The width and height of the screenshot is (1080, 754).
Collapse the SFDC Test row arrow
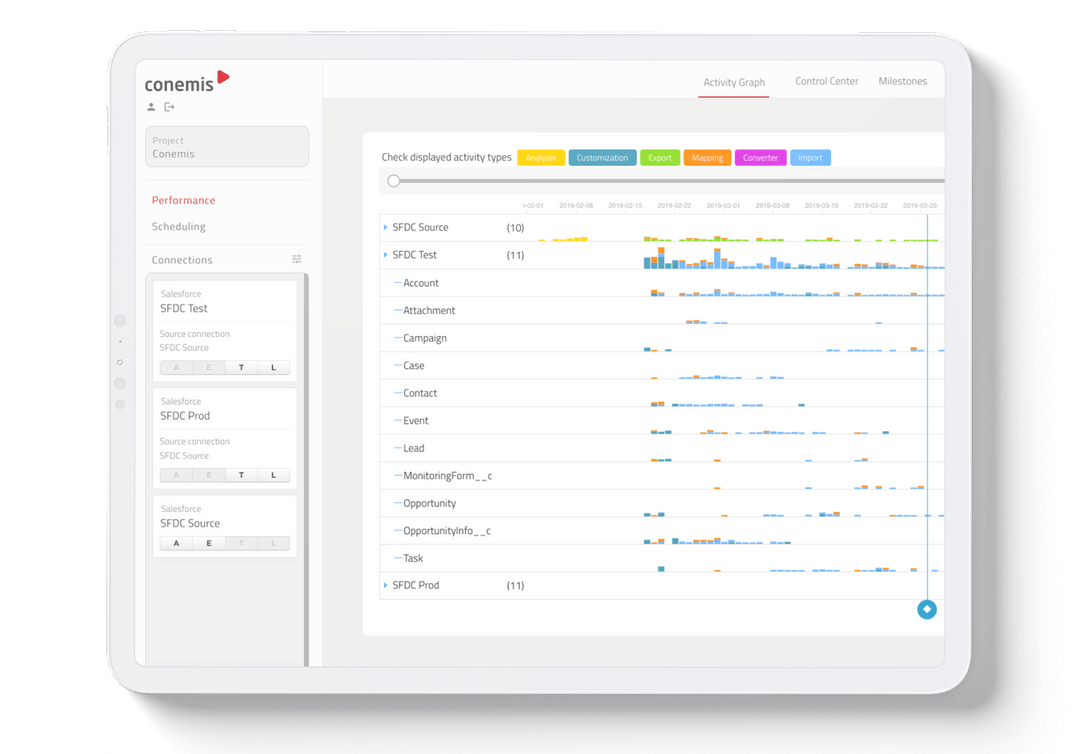385,255
